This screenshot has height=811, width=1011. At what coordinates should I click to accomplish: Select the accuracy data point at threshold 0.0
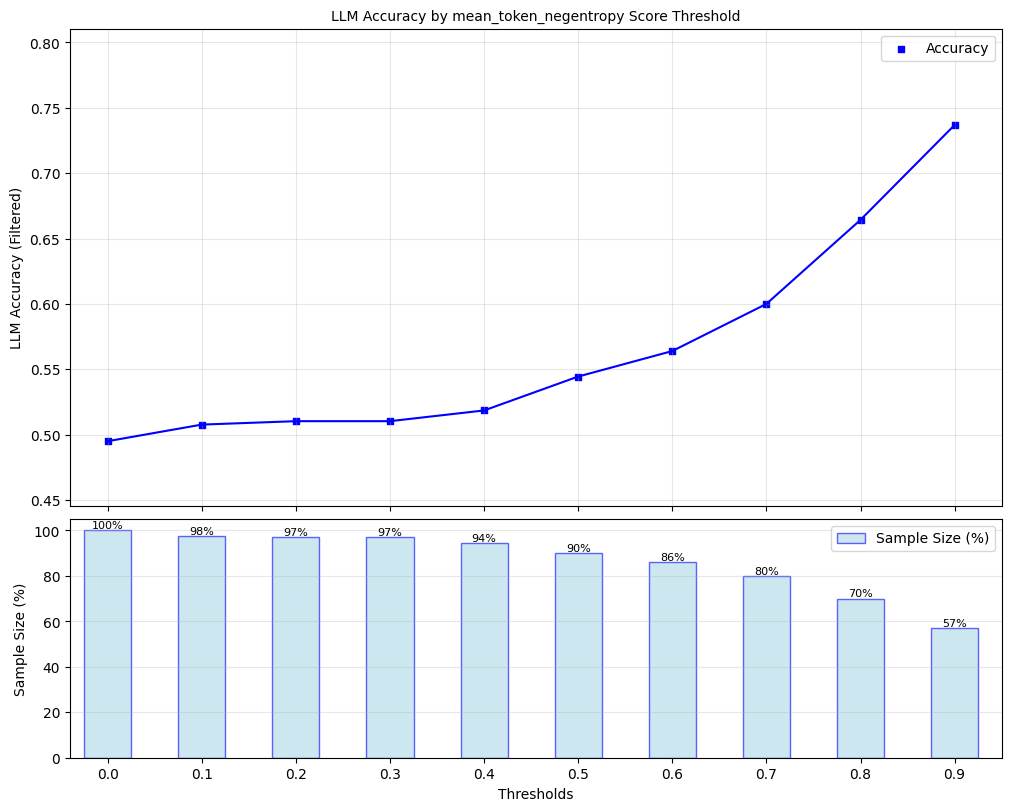point(108,441)
